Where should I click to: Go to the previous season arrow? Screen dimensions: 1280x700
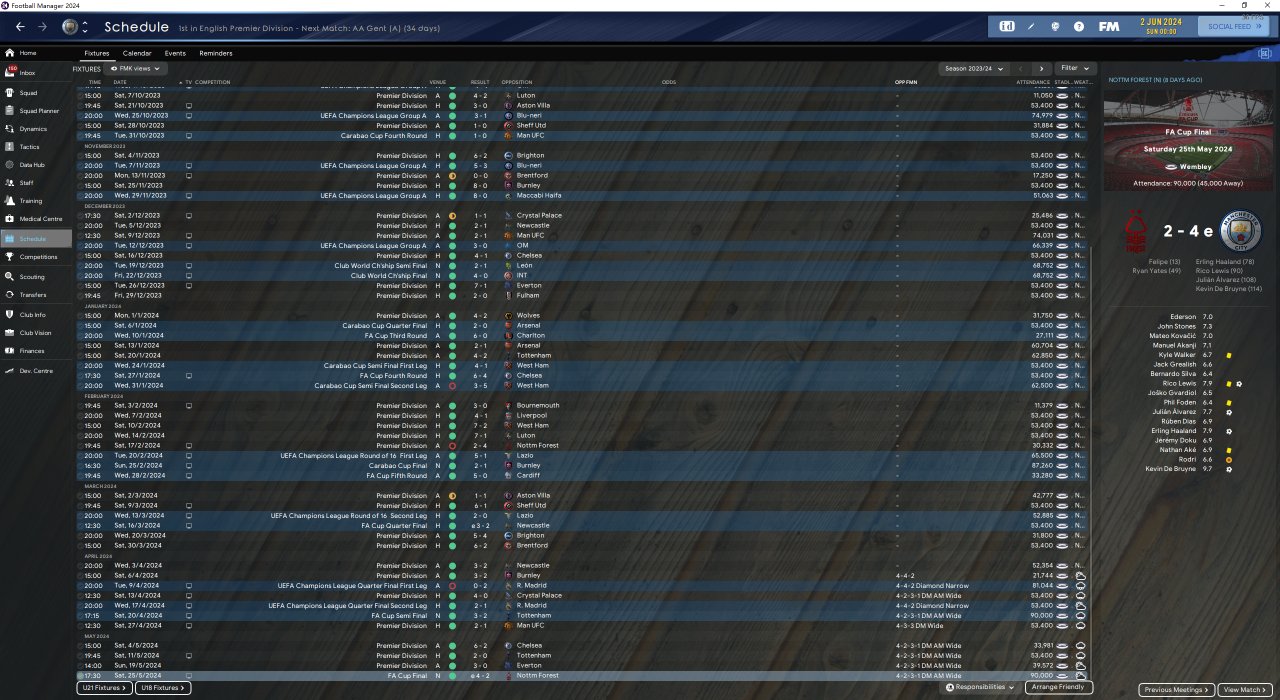coord(1020,69)
